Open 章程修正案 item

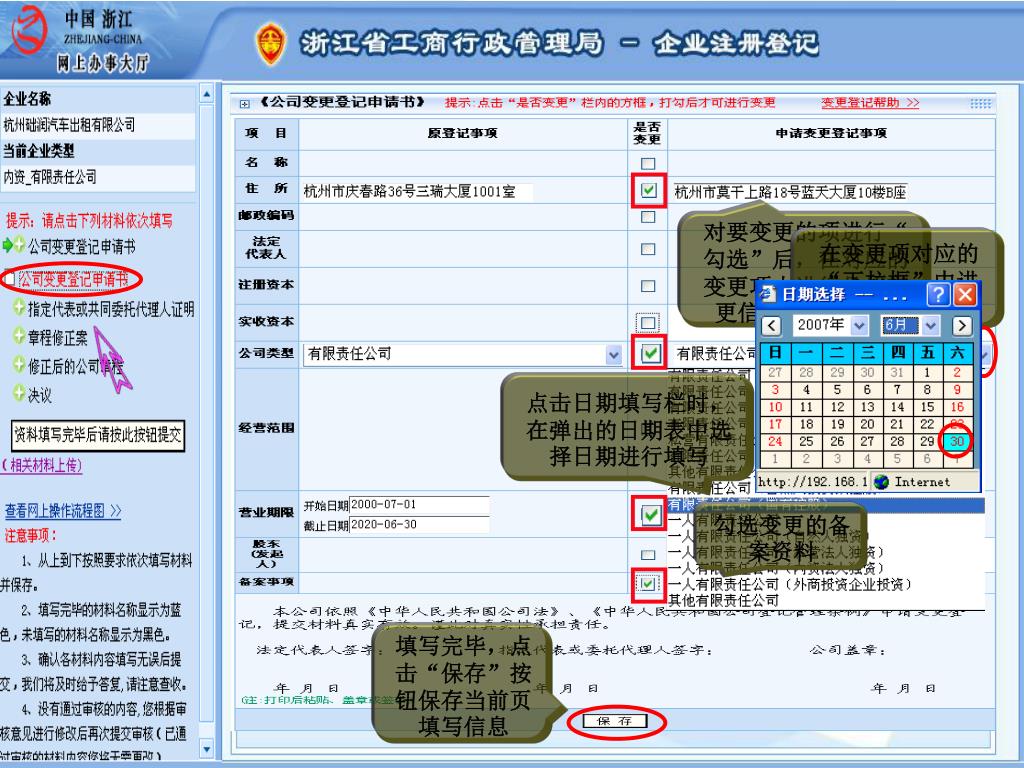click(57, 338)
